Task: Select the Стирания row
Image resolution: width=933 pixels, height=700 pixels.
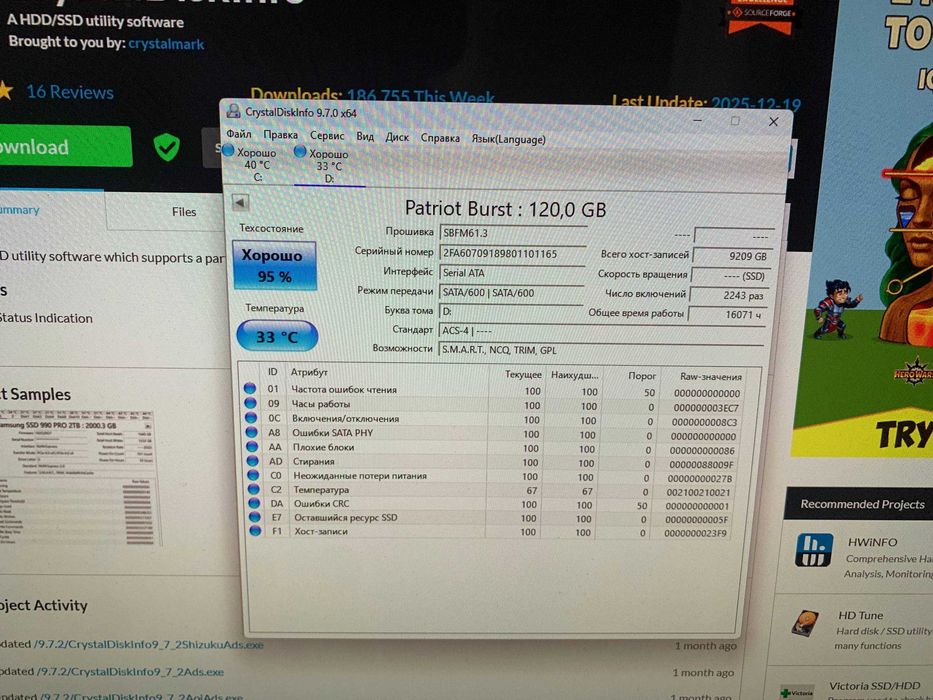Action: pyautogui.click(x=493, y=462)
